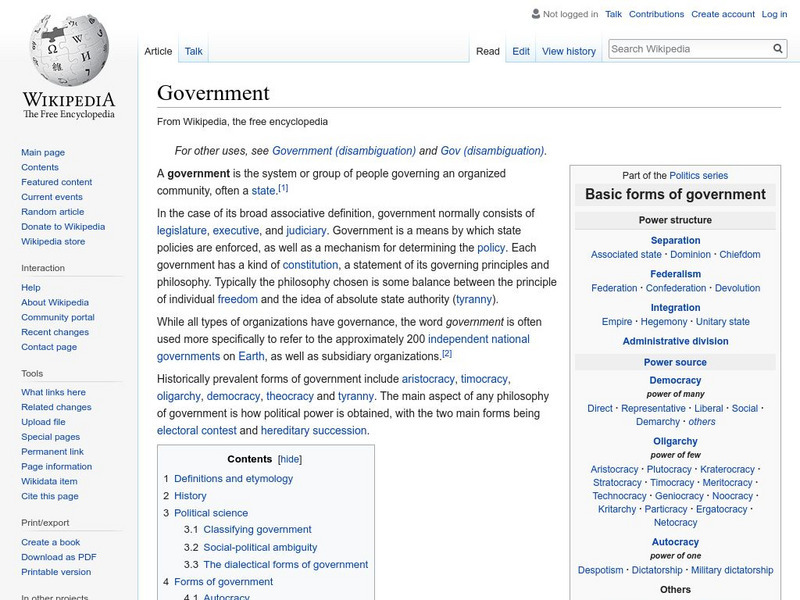
Task: Open Despotism link in infobox
Action: 601,569
